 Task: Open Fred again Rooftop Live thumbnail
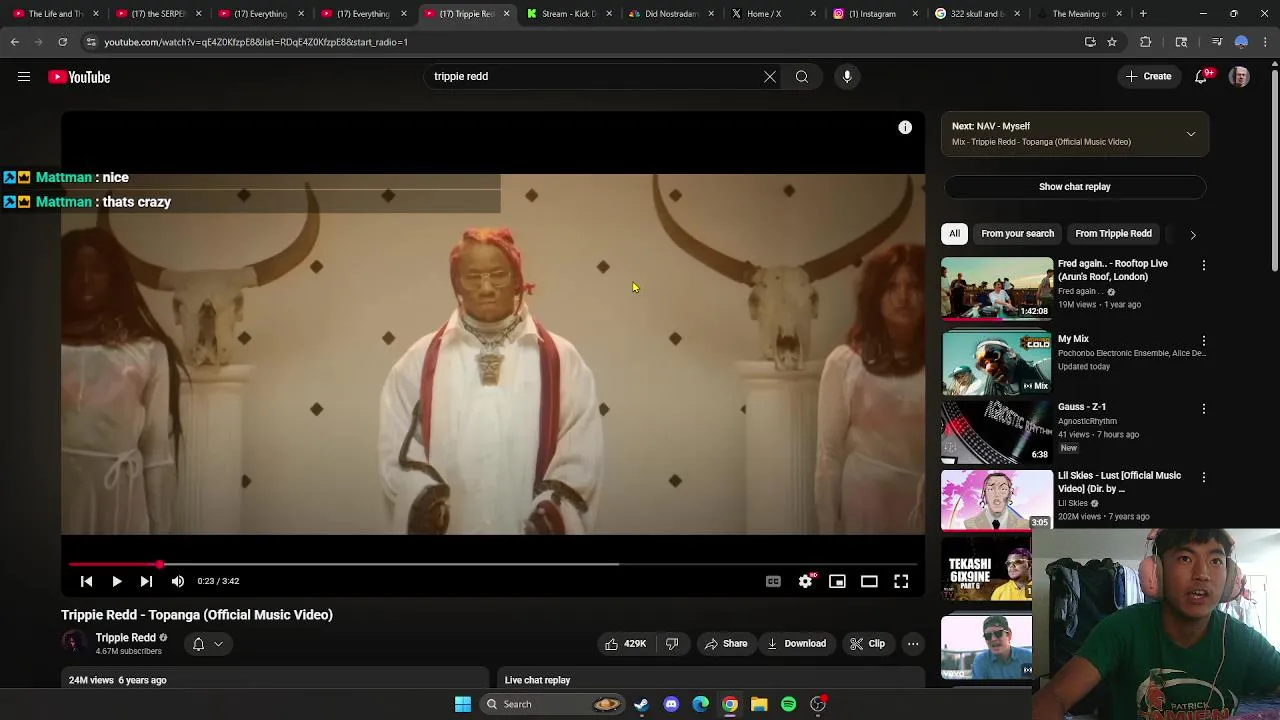coord(997,290)
